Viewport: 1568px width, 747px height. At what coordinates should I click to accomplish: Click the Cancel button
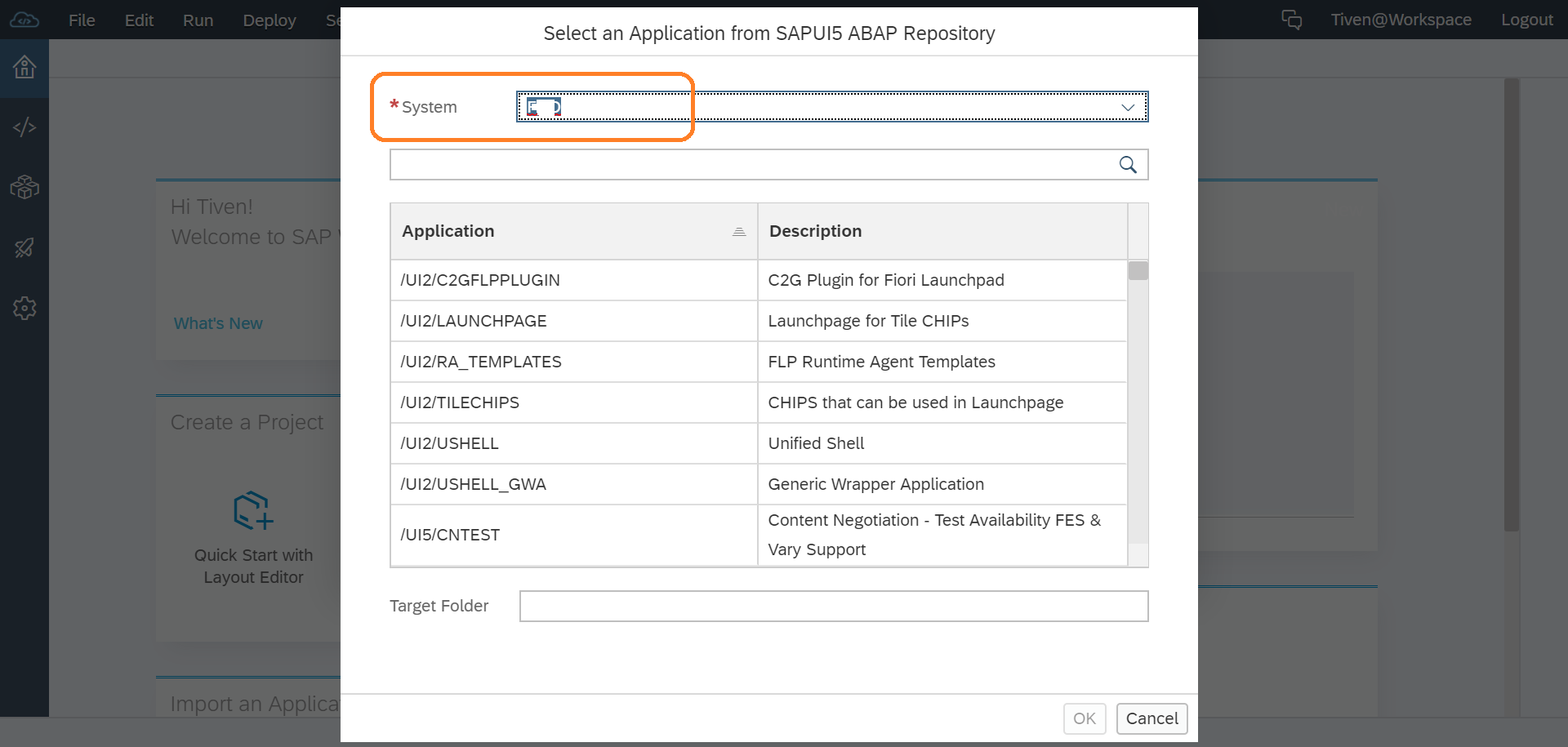click(1151, 718)
